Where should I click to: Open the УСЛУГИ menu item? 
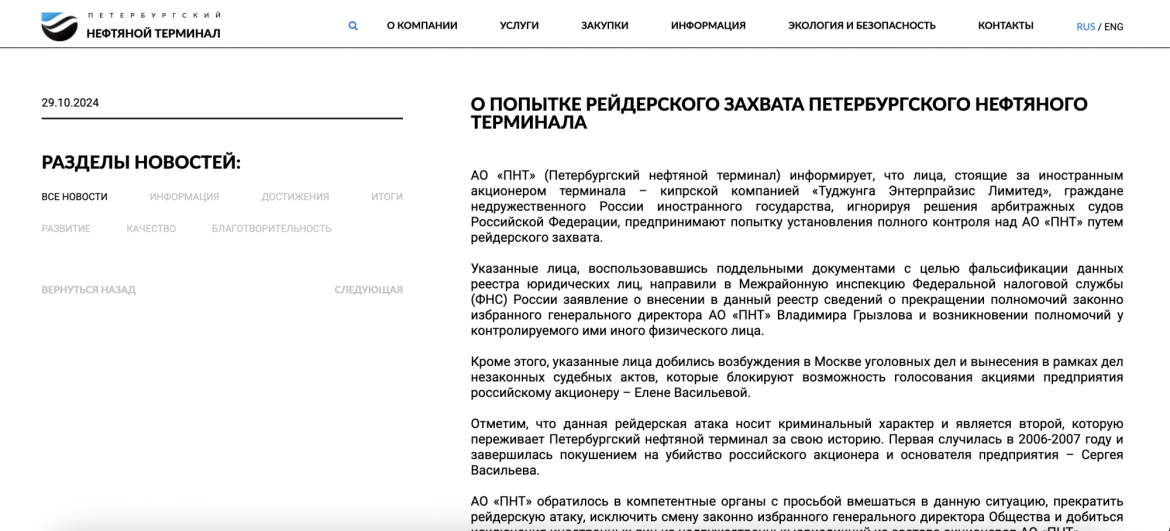point(519,26)
